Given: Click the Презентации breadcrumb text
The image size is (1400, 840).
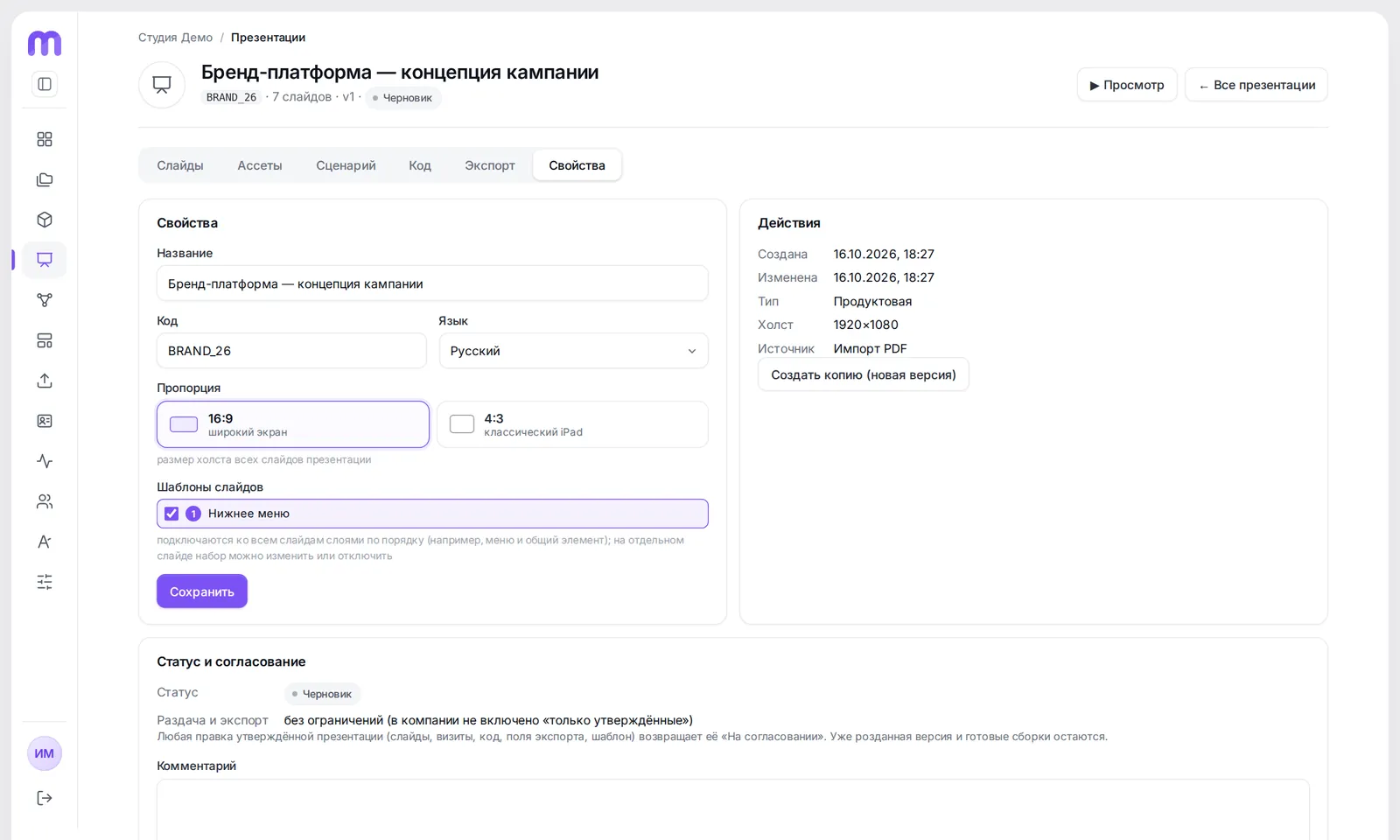Looking at the screenshot, I should pos(268,38).
